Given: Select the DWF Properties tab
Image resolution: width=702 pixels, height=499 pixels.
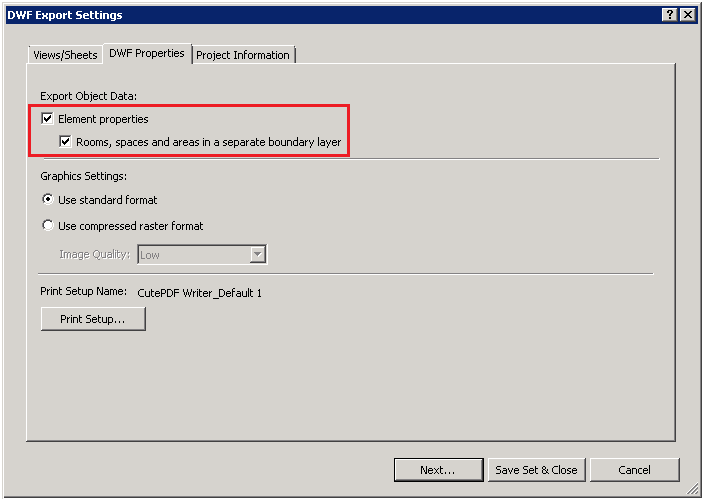Looking at the screenshot, I should tap(147, 53).
